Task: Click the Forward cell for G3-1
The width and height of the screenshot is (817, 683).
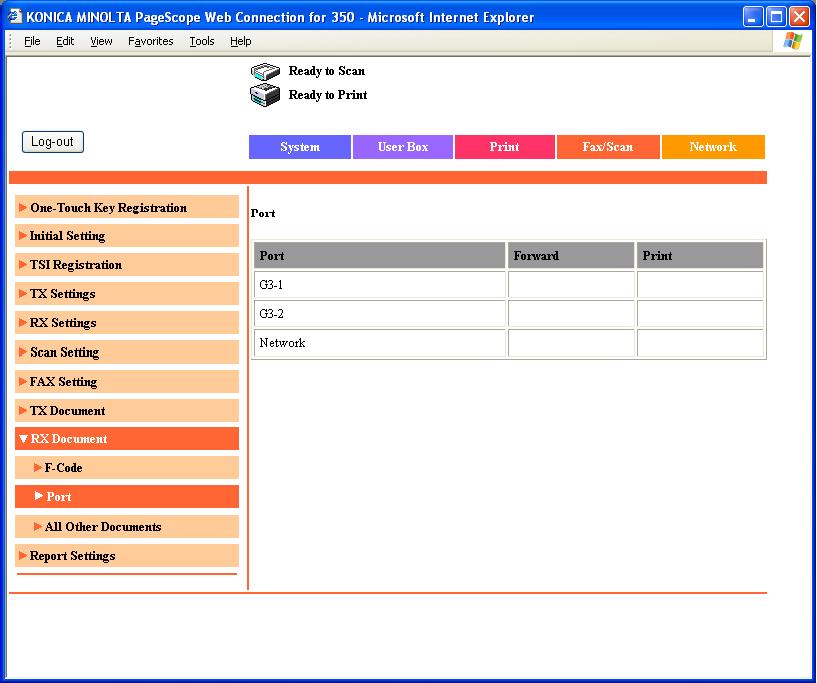Action: click(571, 285)
